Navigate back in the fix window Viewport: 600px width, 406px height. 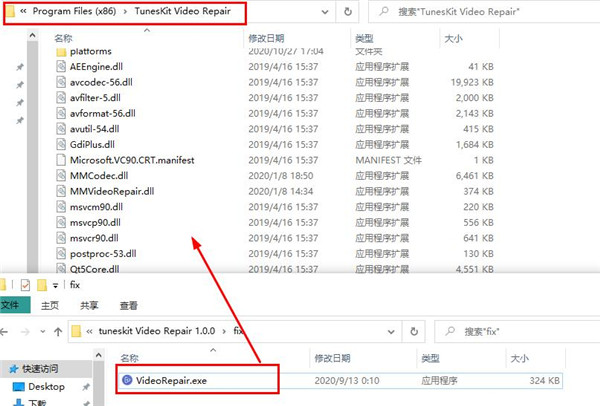coord(4,332)
